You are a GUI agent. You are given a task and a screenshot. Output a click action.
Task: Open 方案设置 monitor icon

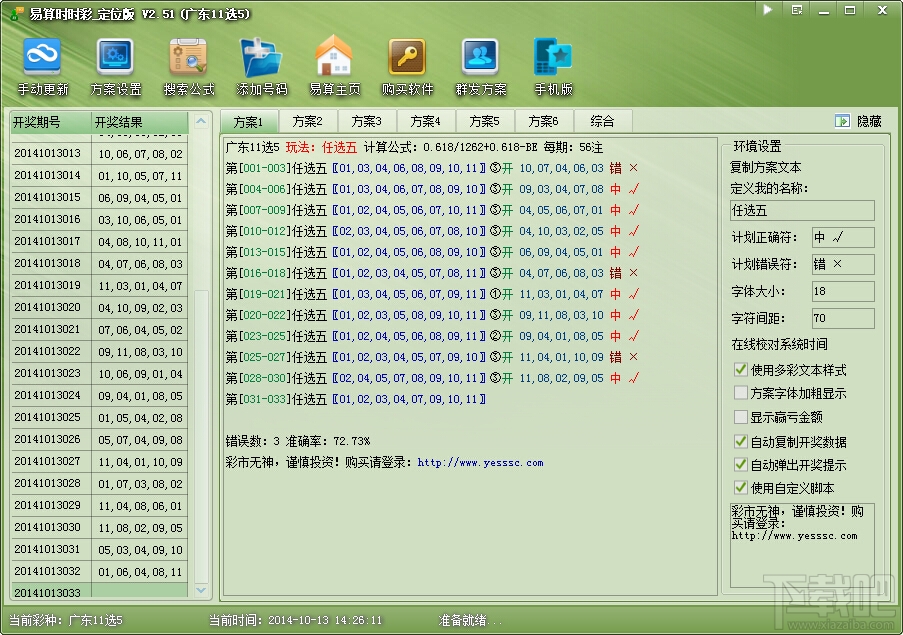click(x=115, y=56)
